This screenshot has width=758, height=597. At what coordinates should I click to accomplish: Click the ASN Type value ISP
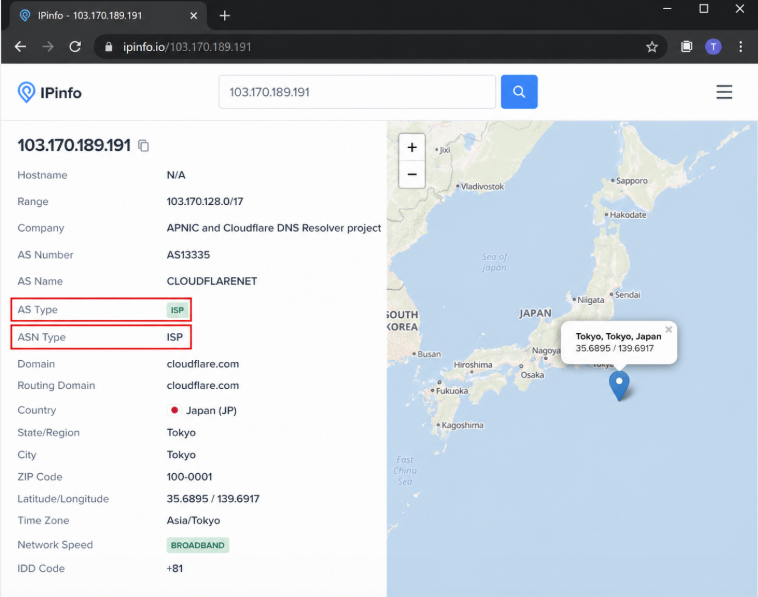click(x=175, y=337)
